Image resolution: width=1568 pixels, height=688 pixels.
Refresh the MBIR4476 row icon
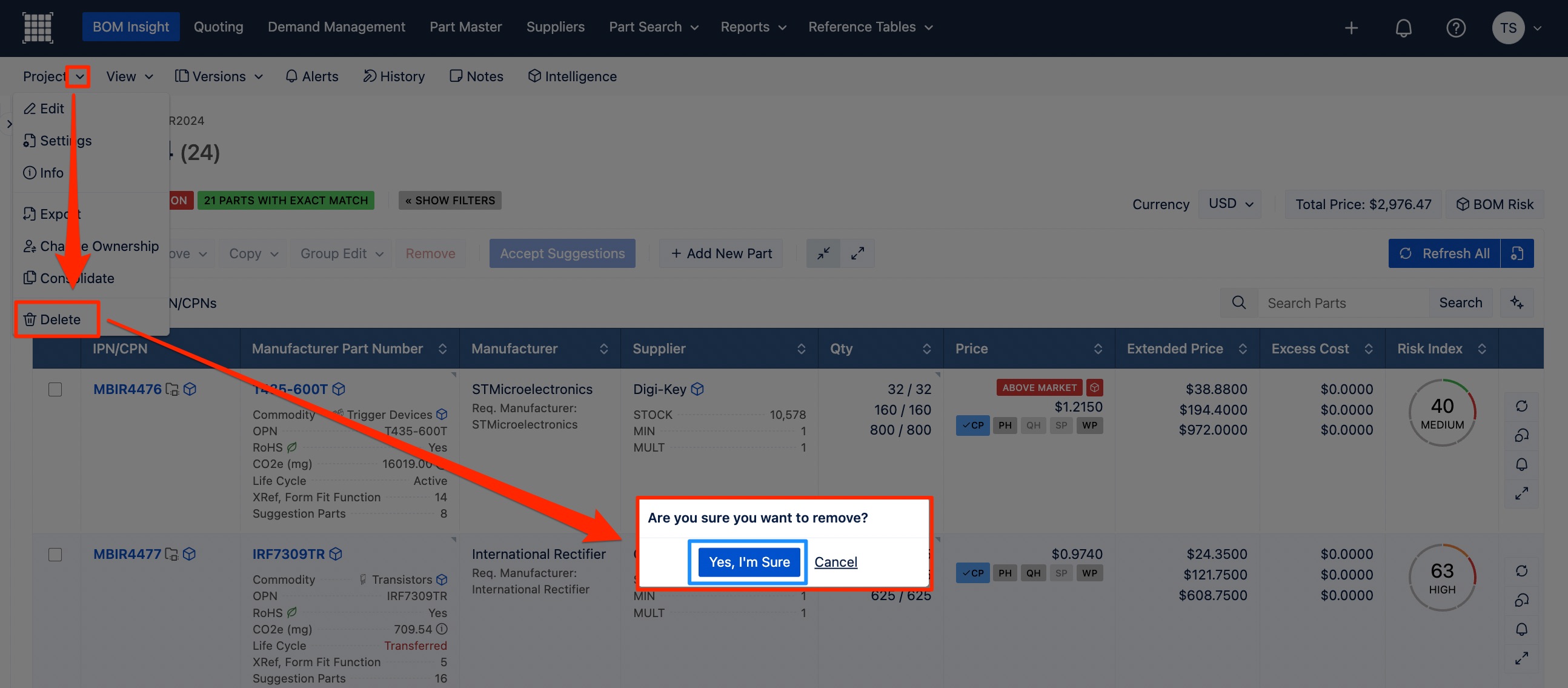(x=1521, y=406)
